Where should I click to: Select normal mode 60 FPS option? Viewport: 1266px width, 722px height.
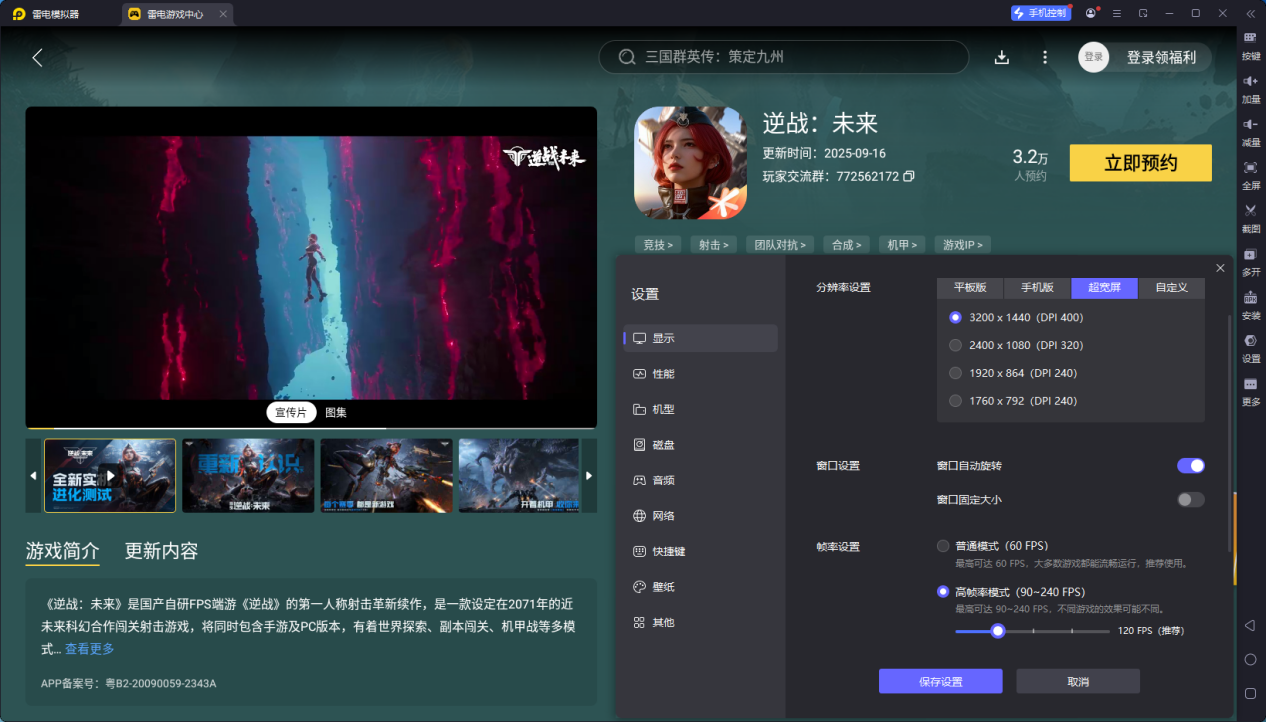tap(943, 546)
